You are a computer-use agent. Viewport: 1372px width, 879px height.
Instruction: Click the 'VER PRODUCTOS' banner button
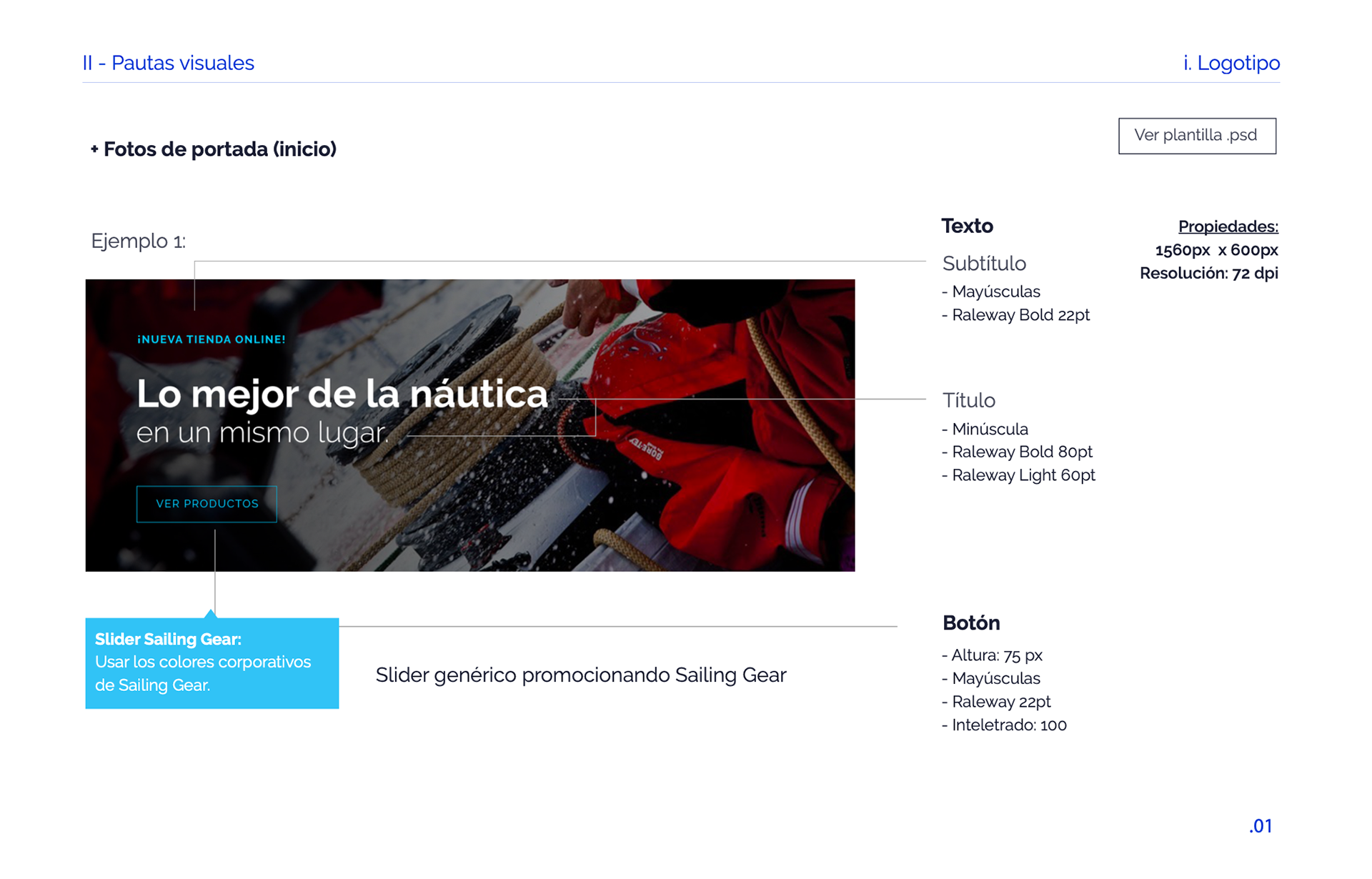click(207, 504)
